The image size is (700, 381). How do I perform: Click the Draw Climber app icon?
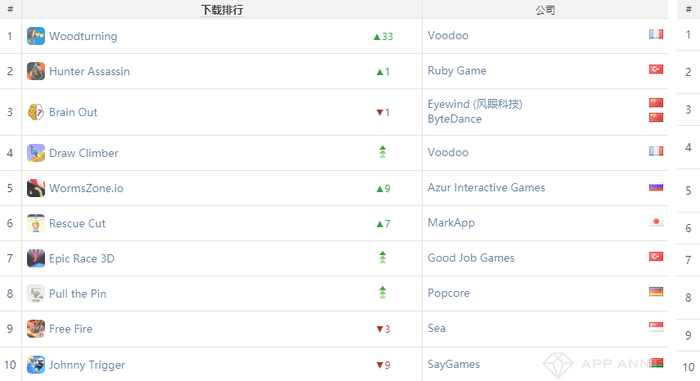tap(36, 153)
